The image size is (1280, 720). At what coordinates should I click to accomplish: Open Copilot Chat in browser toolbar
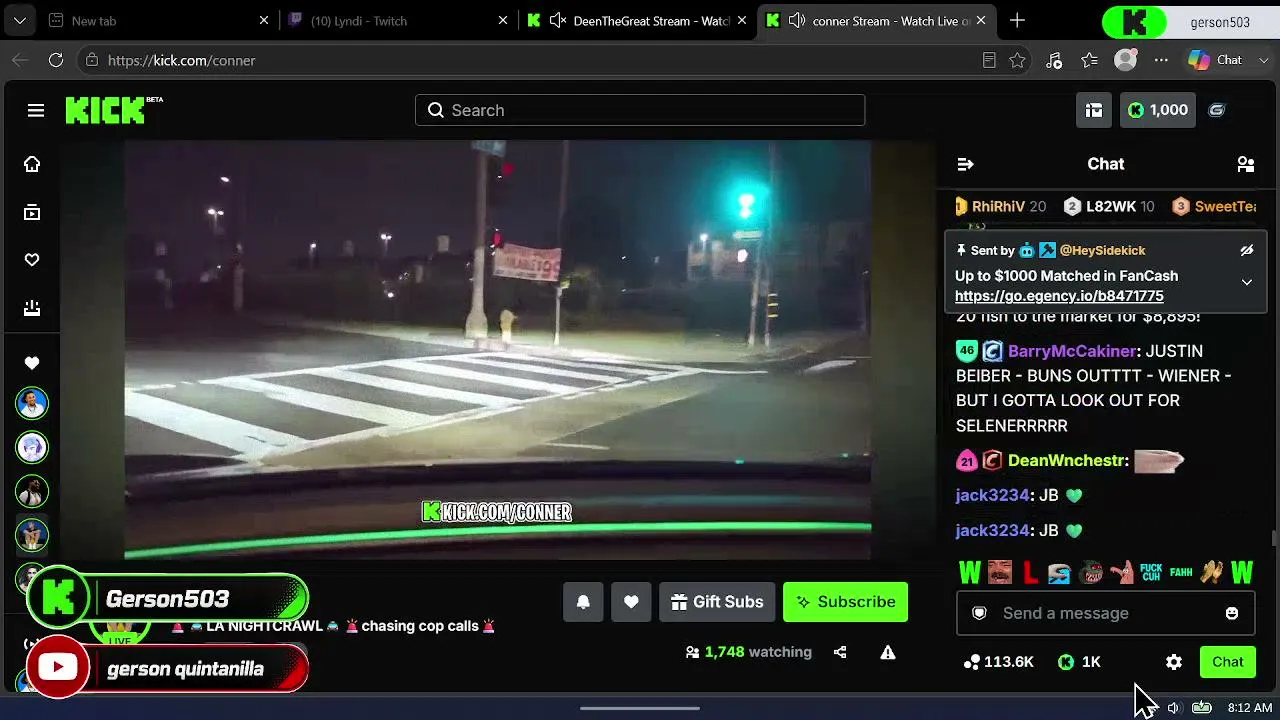(x=1215, y=60)
